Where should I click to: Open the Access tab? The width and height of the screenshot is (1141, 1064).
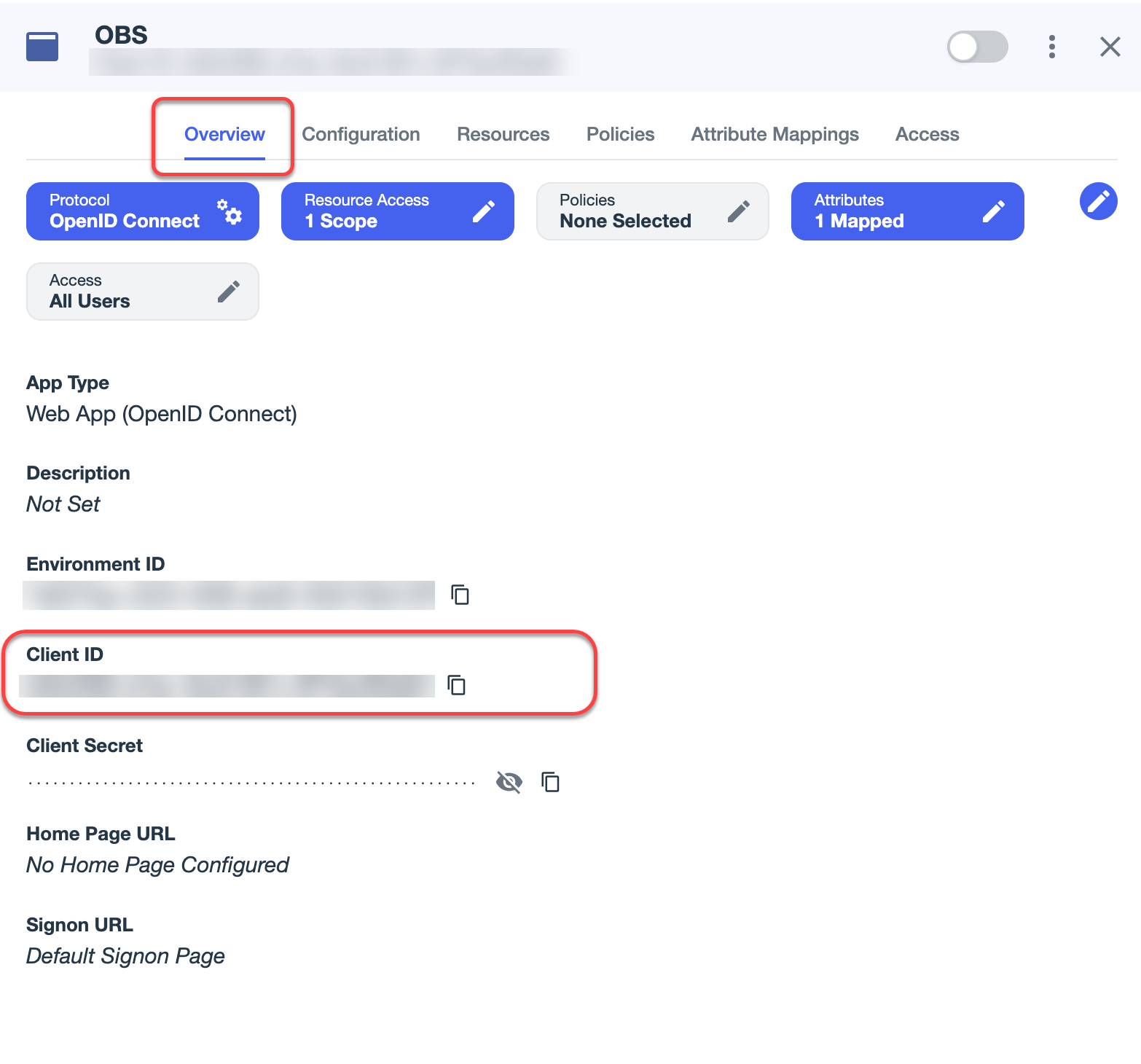[x=927, y=134]
